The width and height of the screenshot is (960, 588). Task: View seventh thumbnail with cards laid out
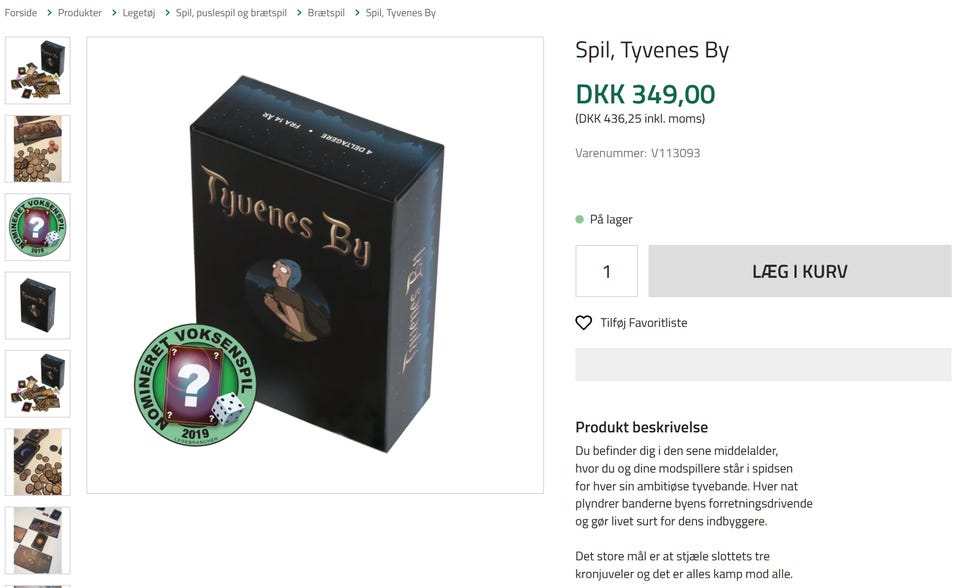tap(38, 541)
